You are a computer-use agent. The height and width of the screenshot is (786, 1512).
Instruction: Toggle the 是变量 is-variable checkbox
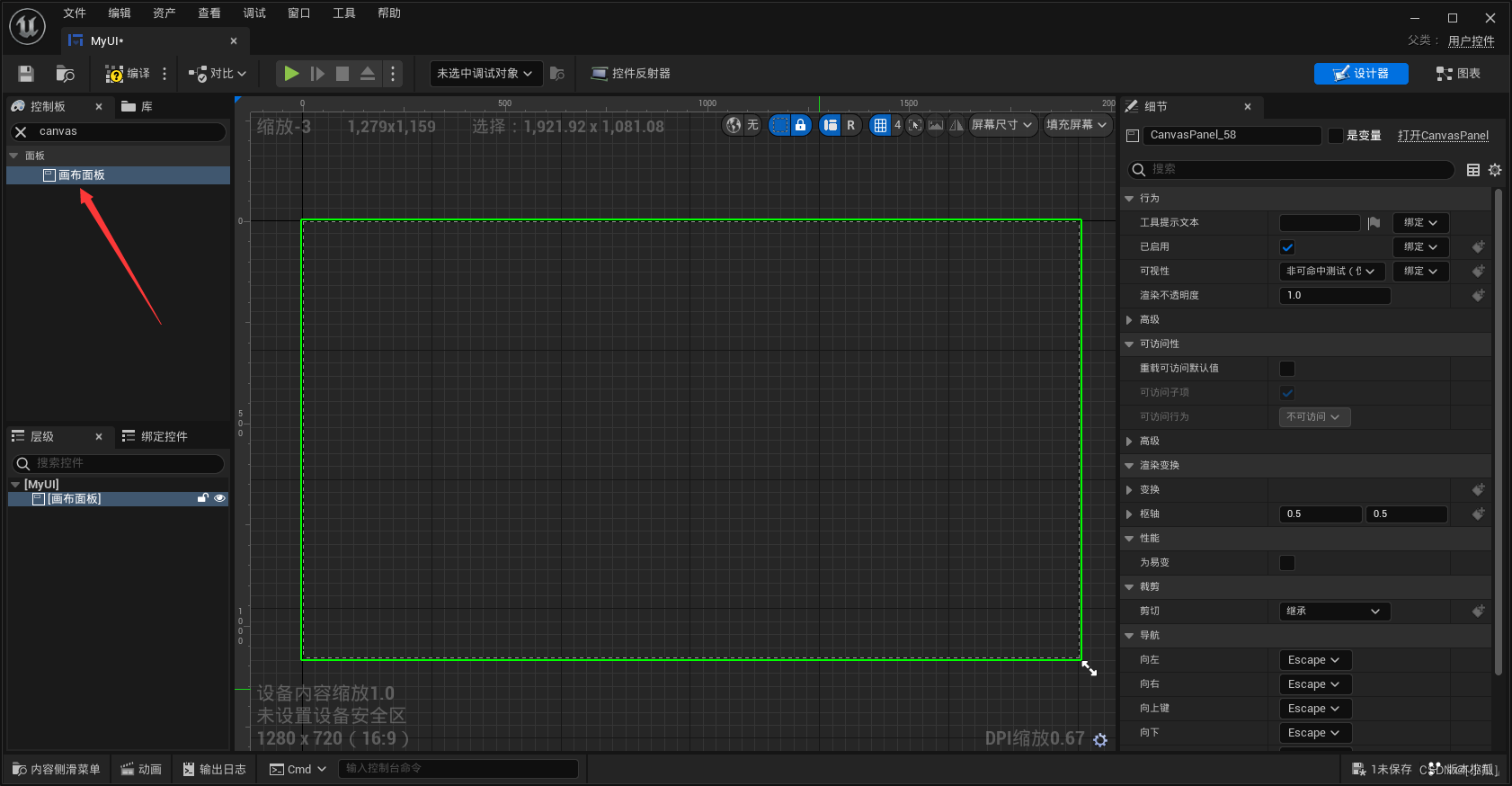click(1336, 136)
